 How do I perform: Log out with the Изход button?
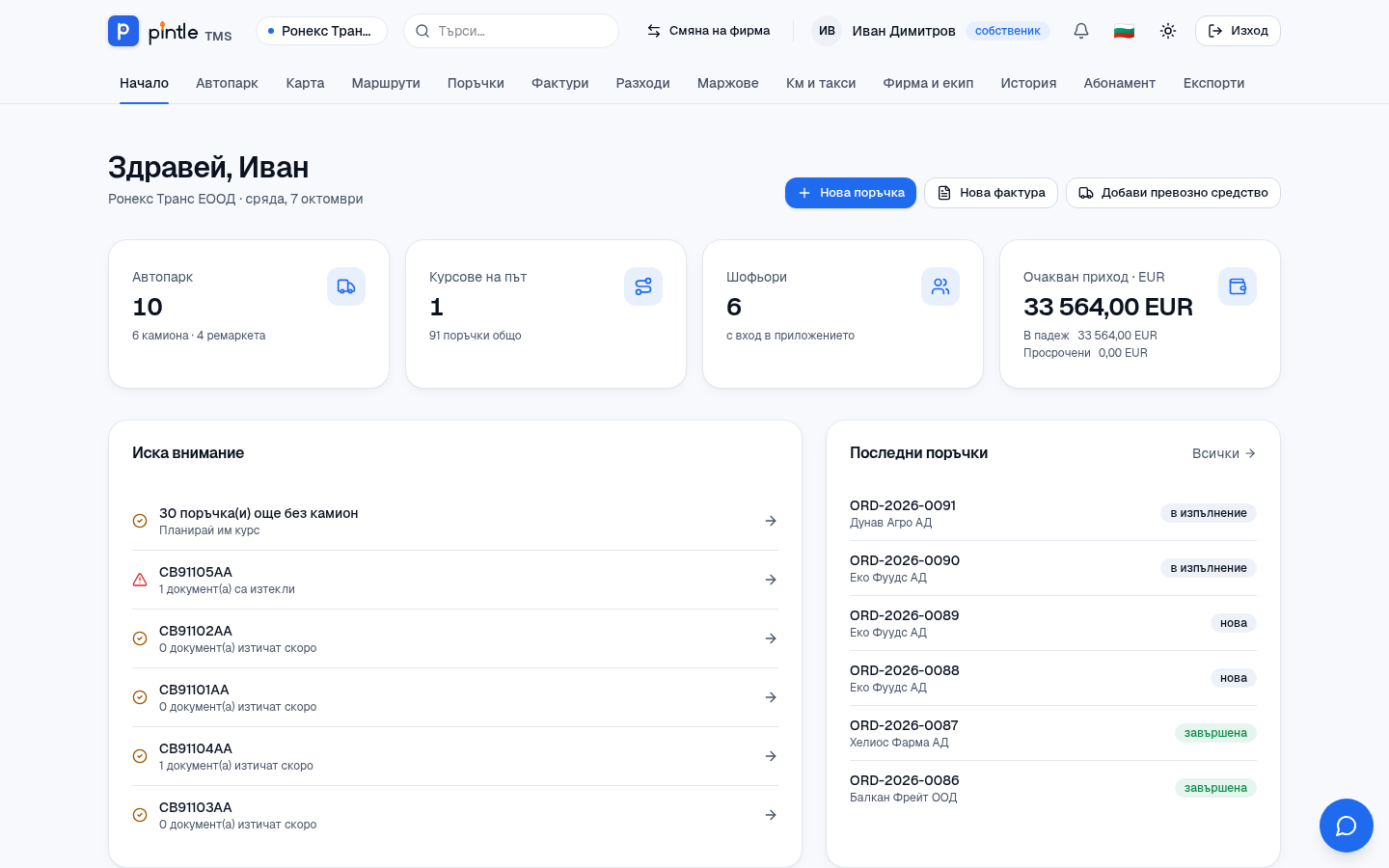(1238, 31)
